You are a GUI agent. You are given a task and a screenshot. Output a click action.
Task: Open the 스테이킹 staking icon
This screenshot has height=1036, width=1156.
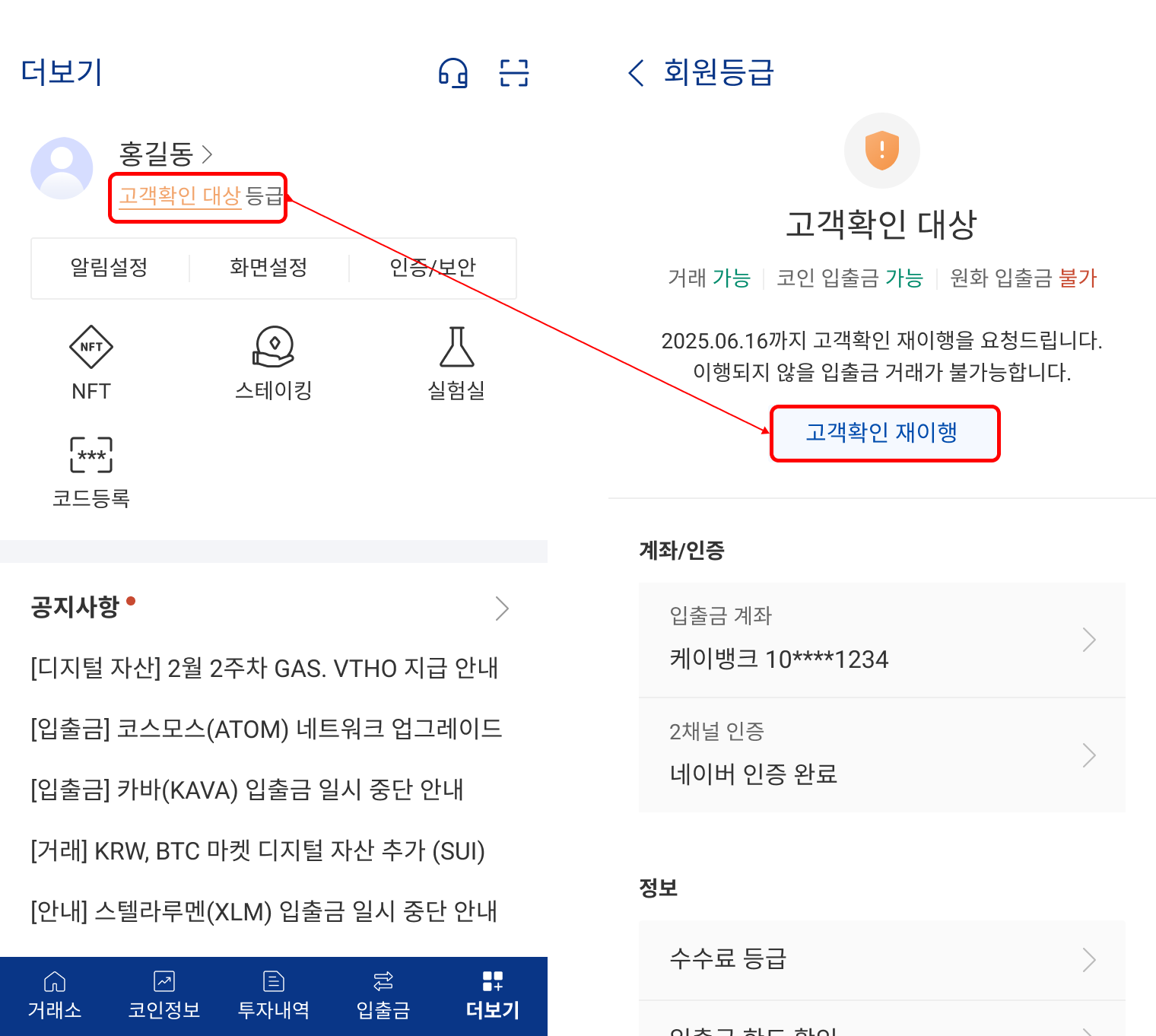(x=274, y=347)
